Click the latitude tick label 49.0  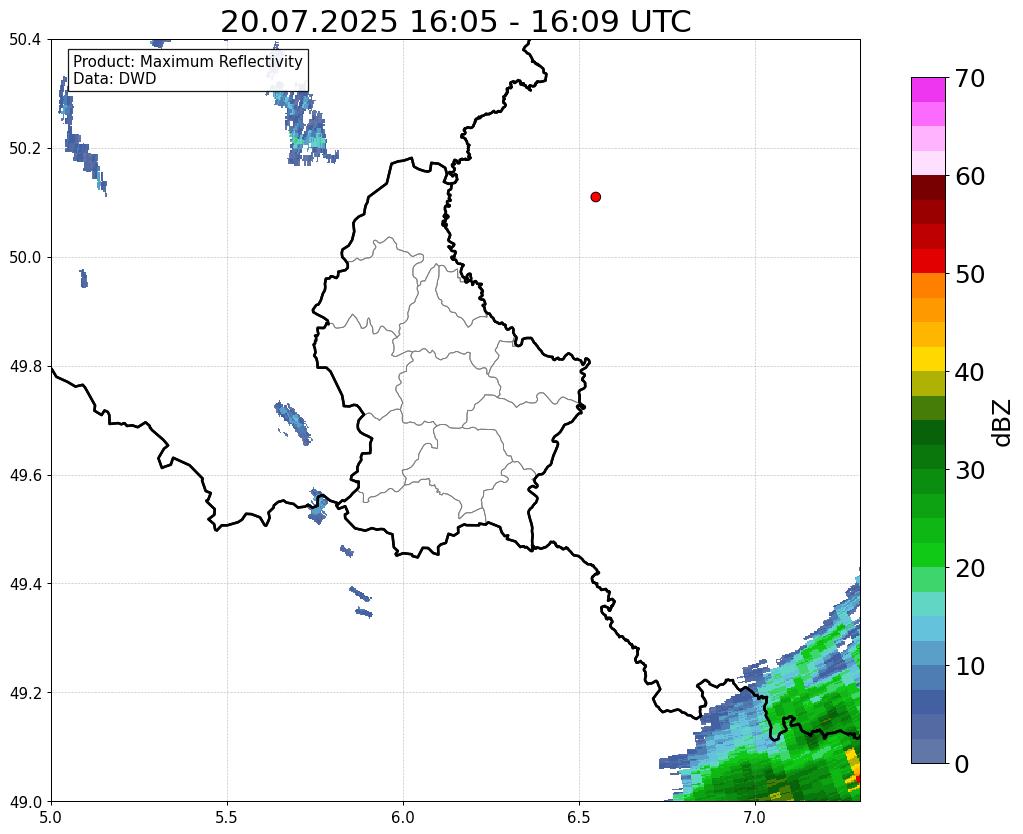click(x=25, y=802)
